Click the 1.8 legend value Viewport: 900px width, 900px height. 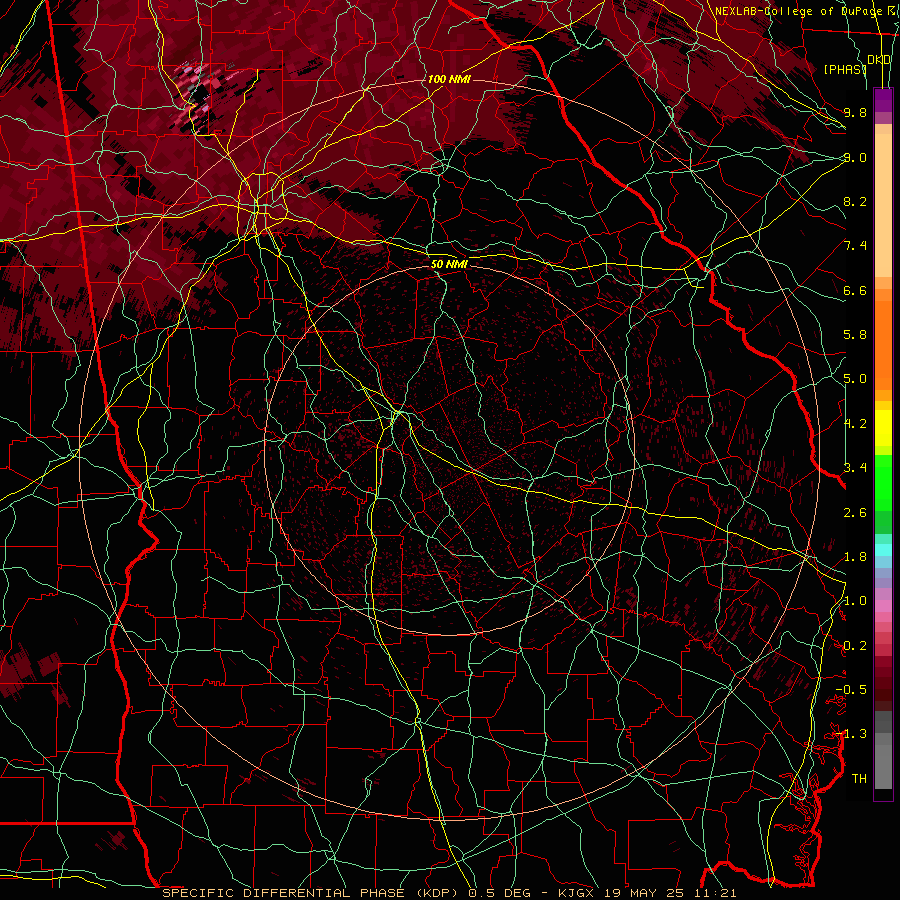(x=855, y=557)
